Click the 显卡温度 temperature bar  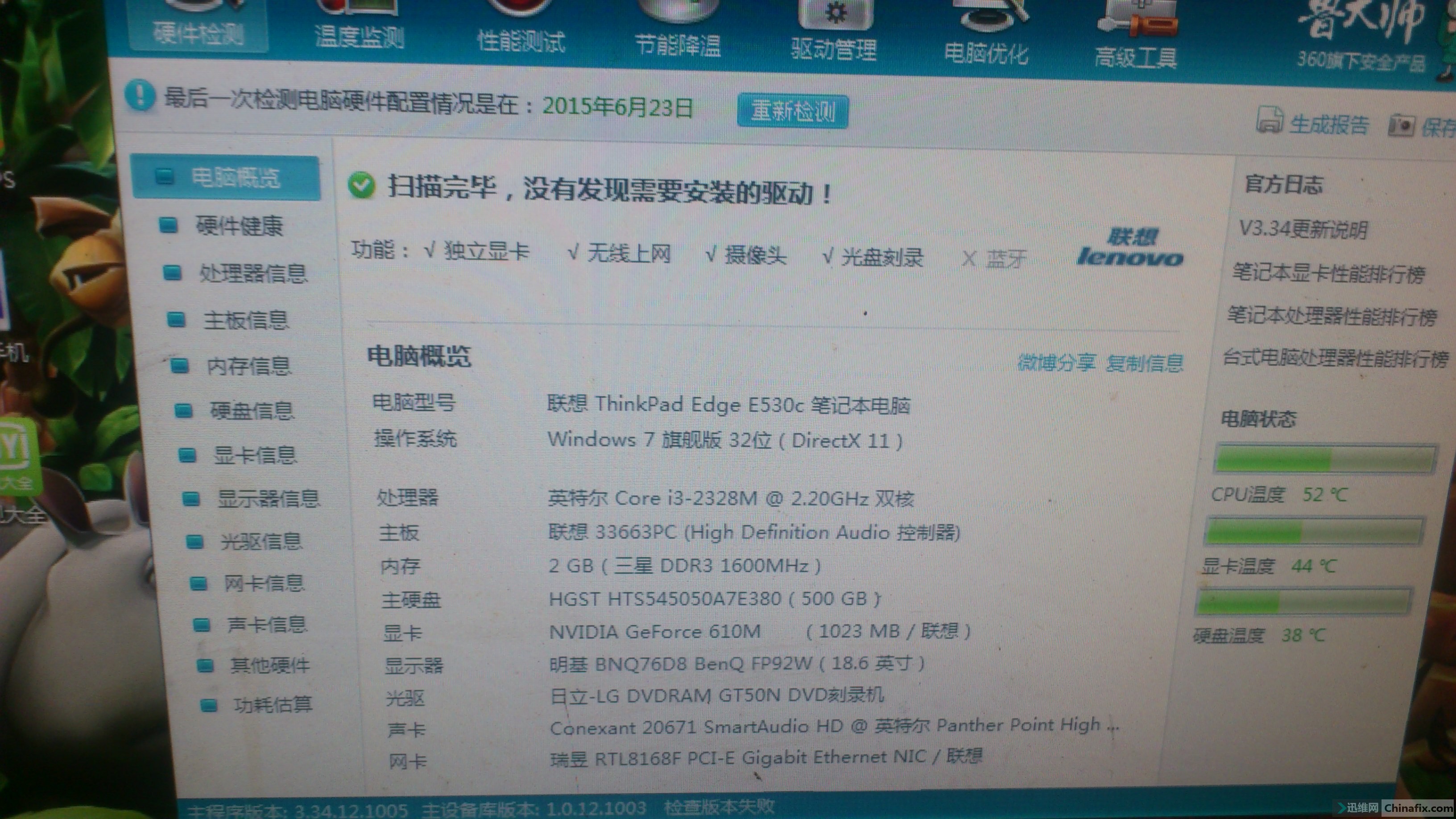tap(1314, 531)
